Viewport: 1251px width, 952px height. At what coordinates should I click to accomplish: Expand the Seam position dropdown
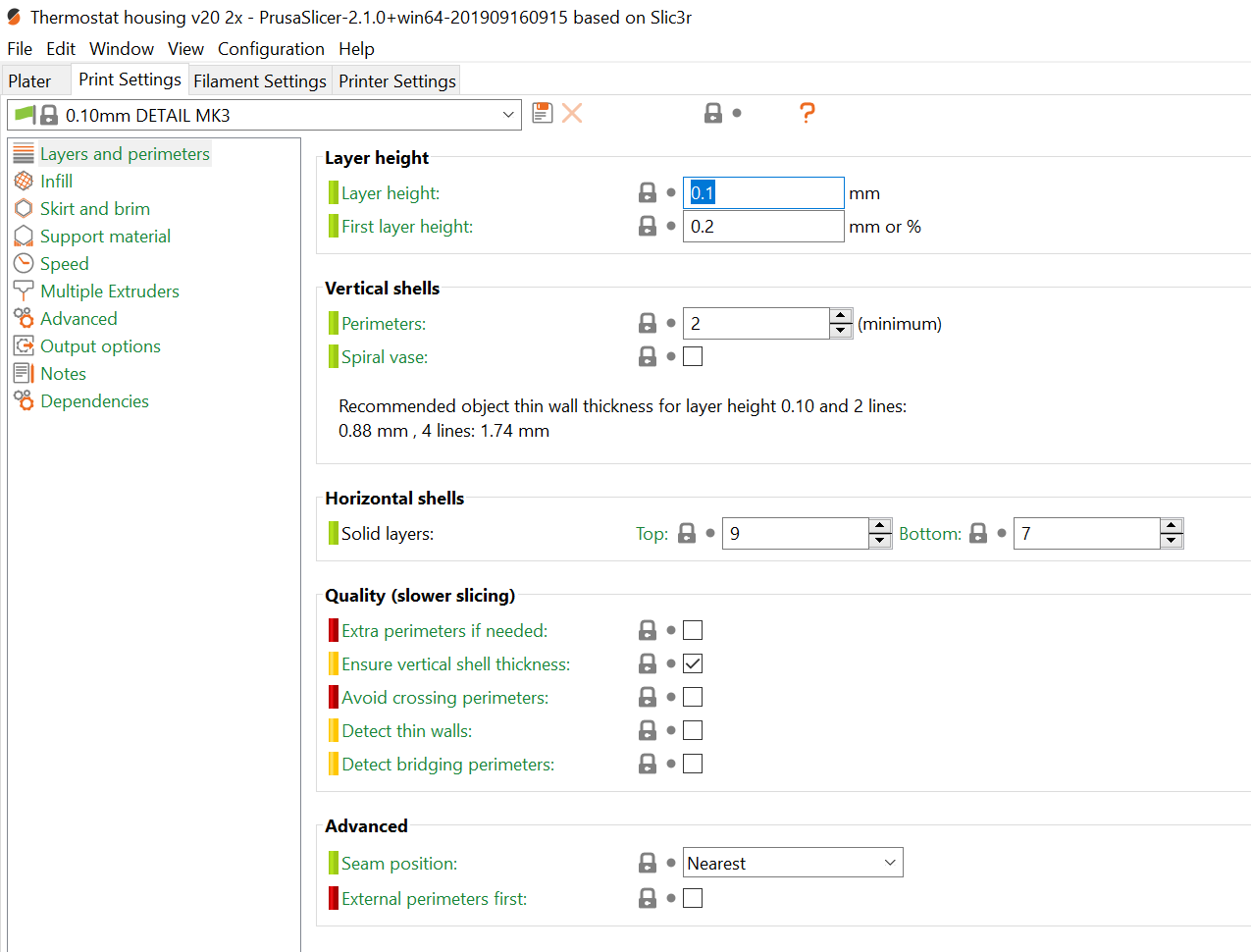(x=889, y=864)
